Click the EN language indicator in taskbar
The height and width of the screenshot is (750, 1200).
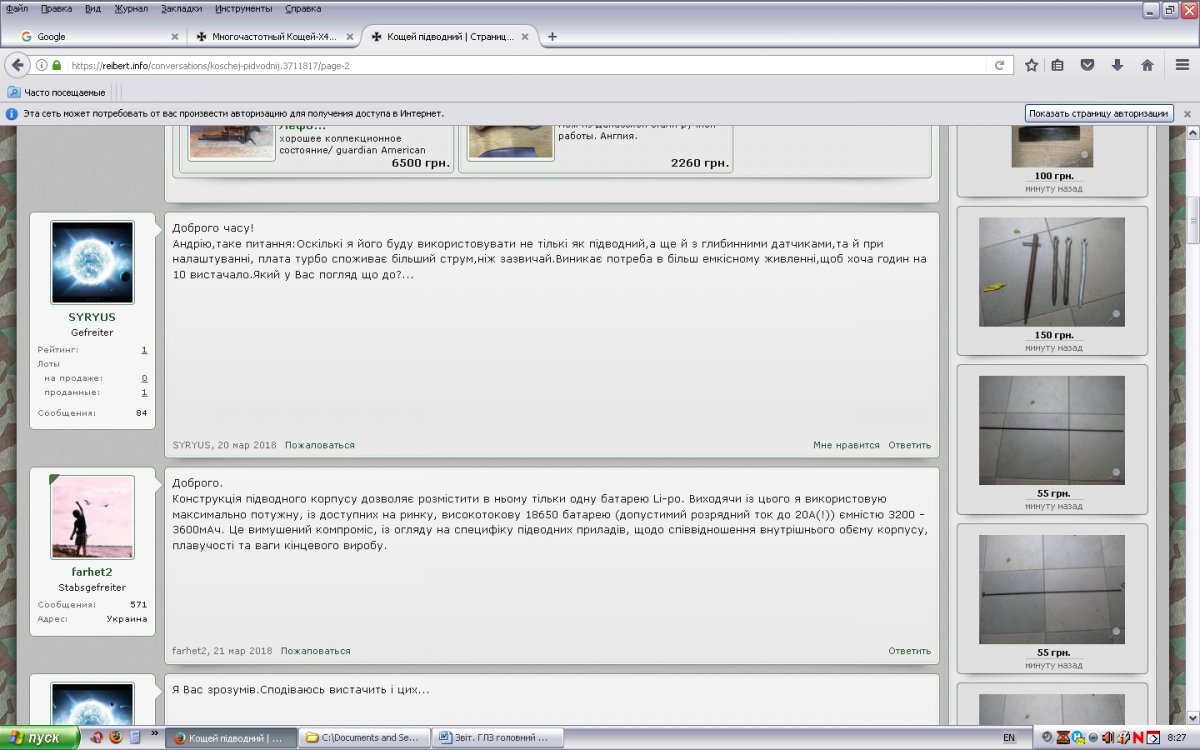1008,738
